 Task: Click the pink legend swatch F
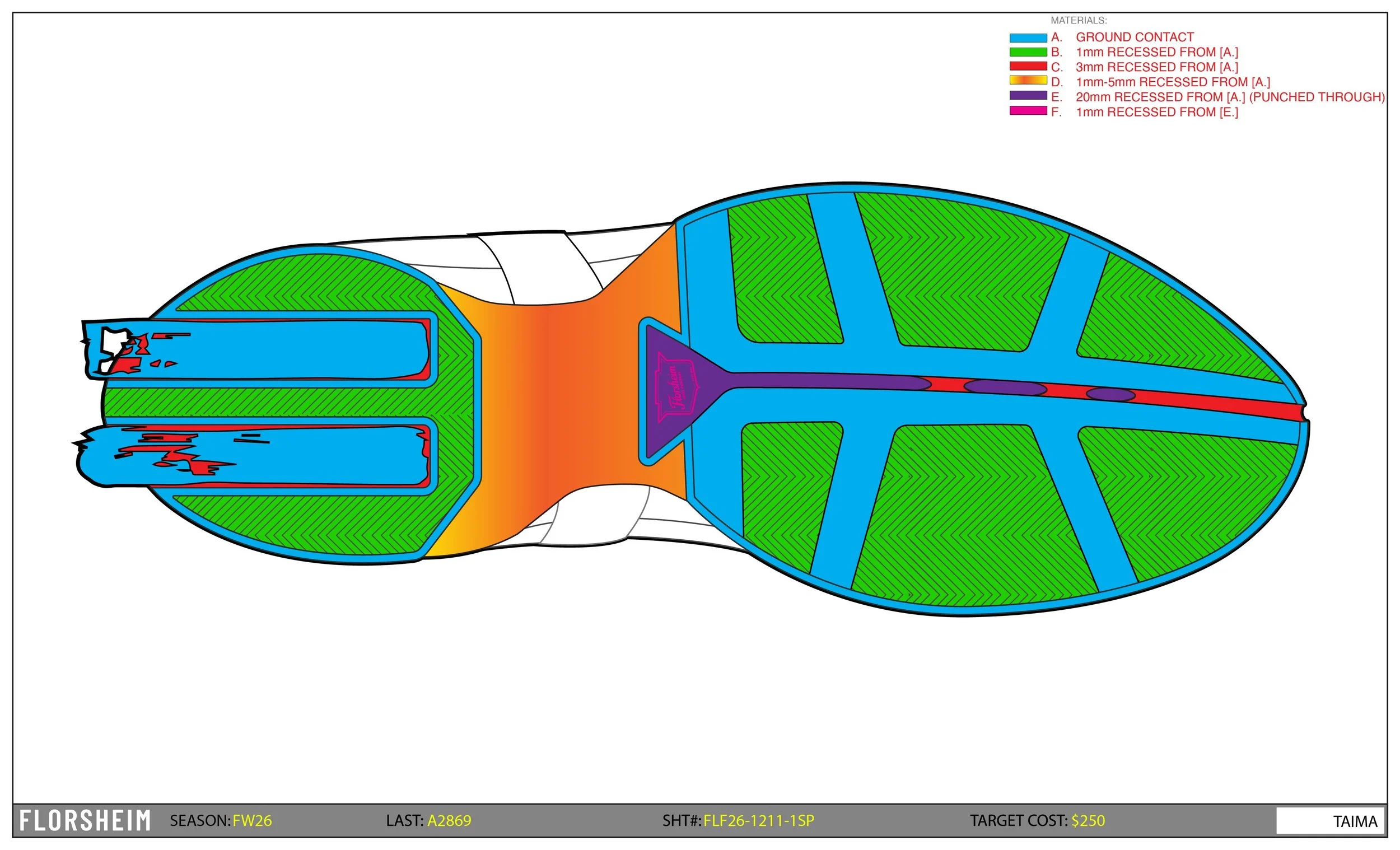point(1028,111)
